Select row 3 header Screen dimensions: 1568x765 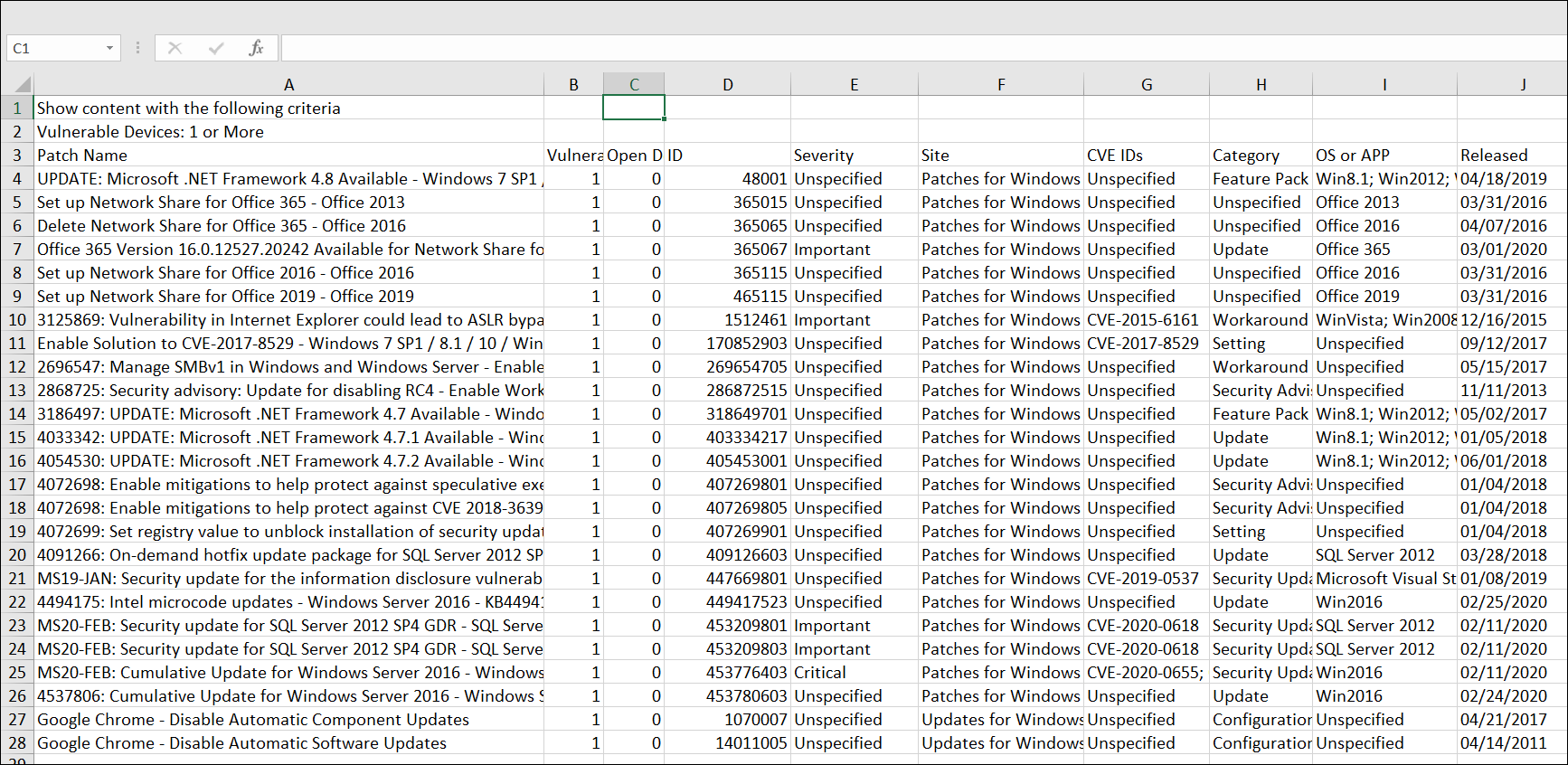(x=17, y=156)
